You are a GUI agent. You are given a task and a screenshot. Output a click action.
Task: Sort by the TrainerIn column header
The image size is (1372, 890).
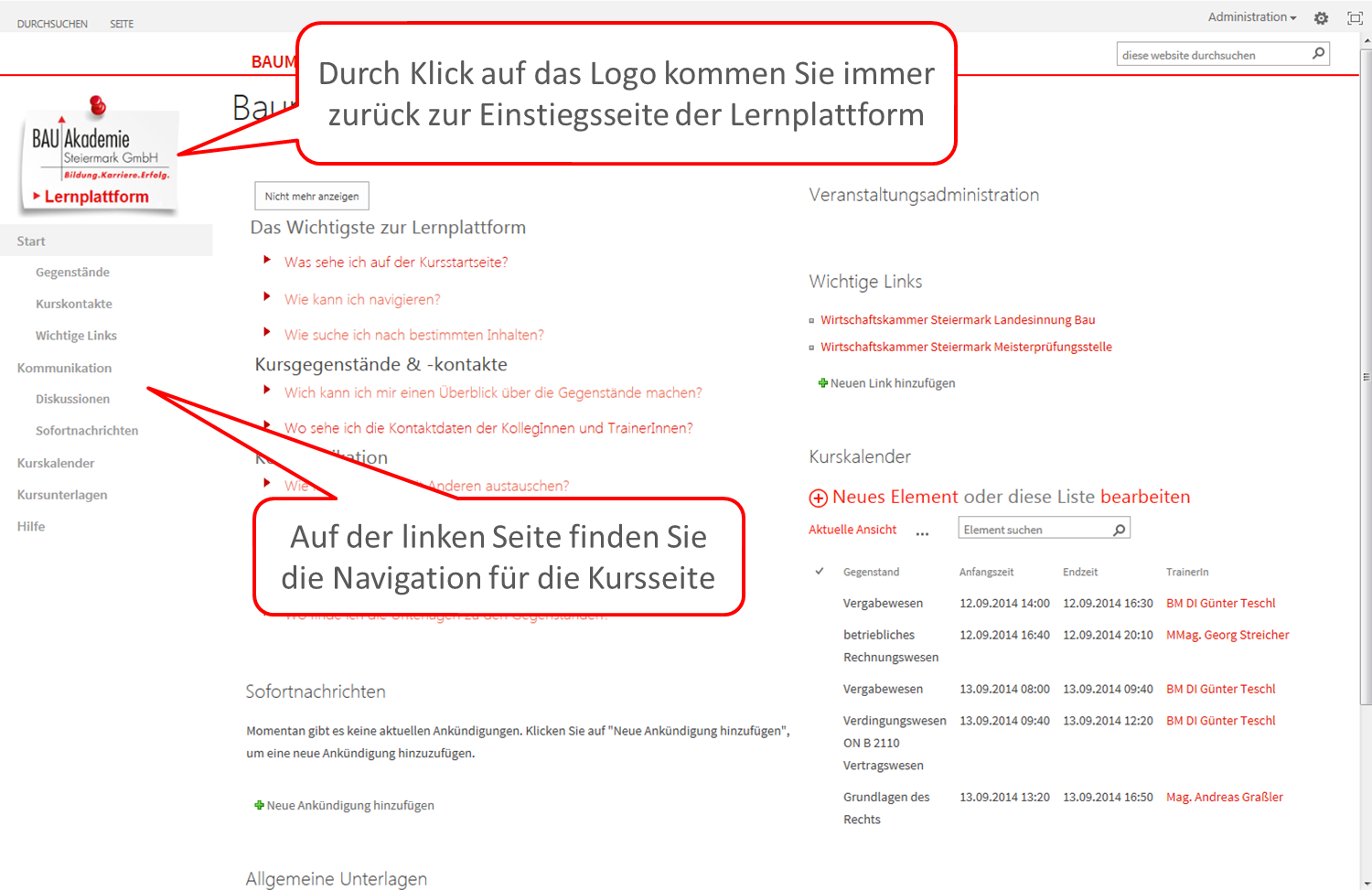point(1187,573)
